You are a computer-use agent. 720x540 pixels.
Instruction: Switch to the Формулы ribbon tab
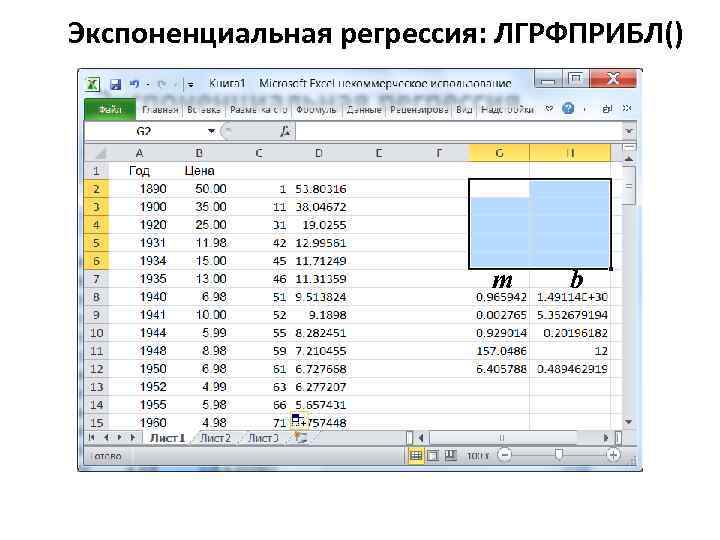tap(316, 110)
